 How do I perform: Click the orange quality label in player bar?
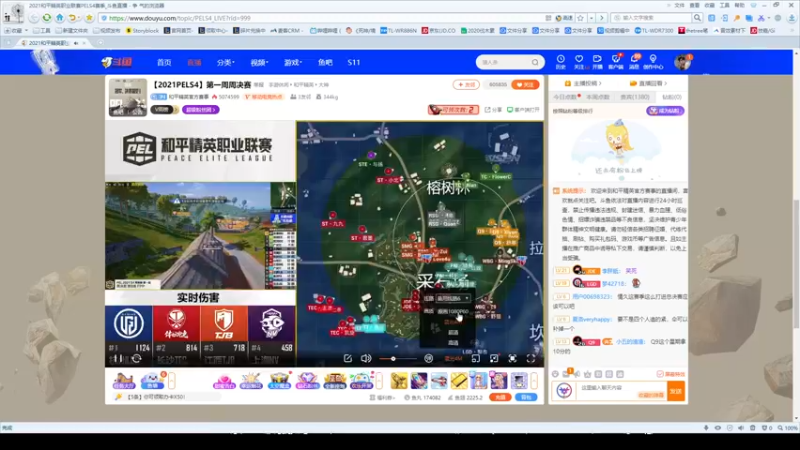453,359
